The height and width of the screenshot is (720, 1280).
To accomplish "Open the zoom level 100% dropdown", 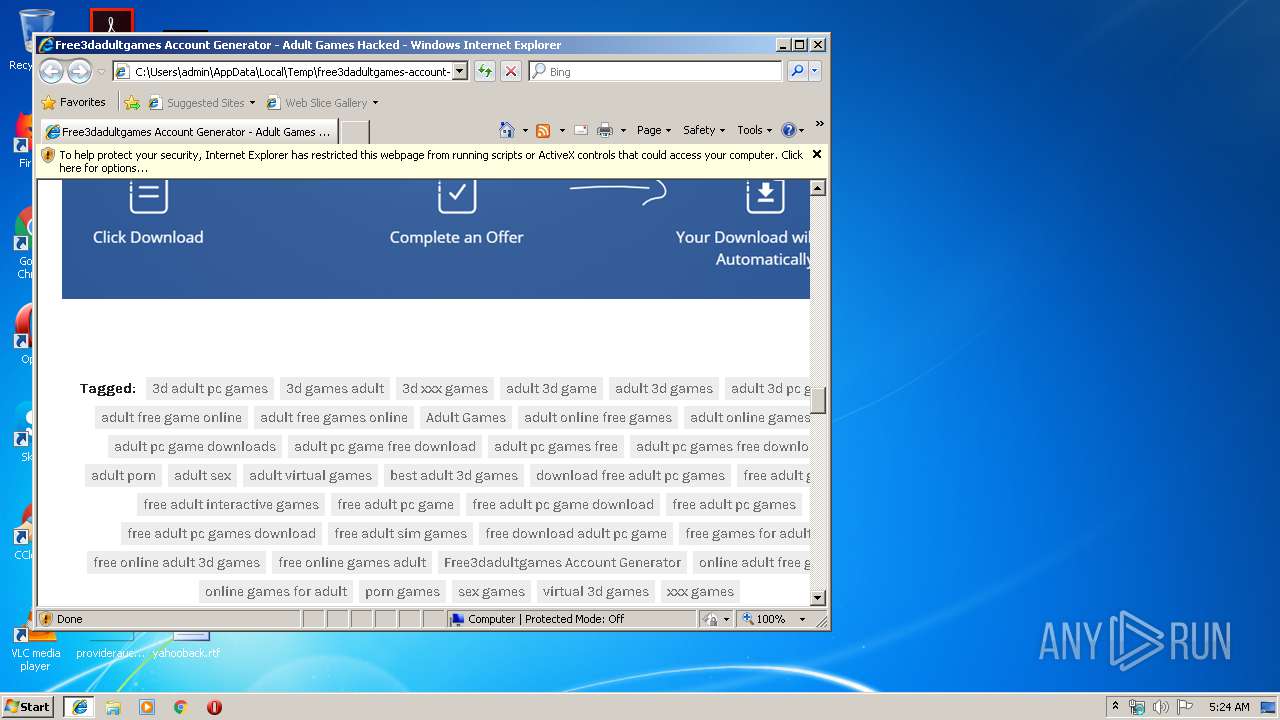I will tap(802, 619).
